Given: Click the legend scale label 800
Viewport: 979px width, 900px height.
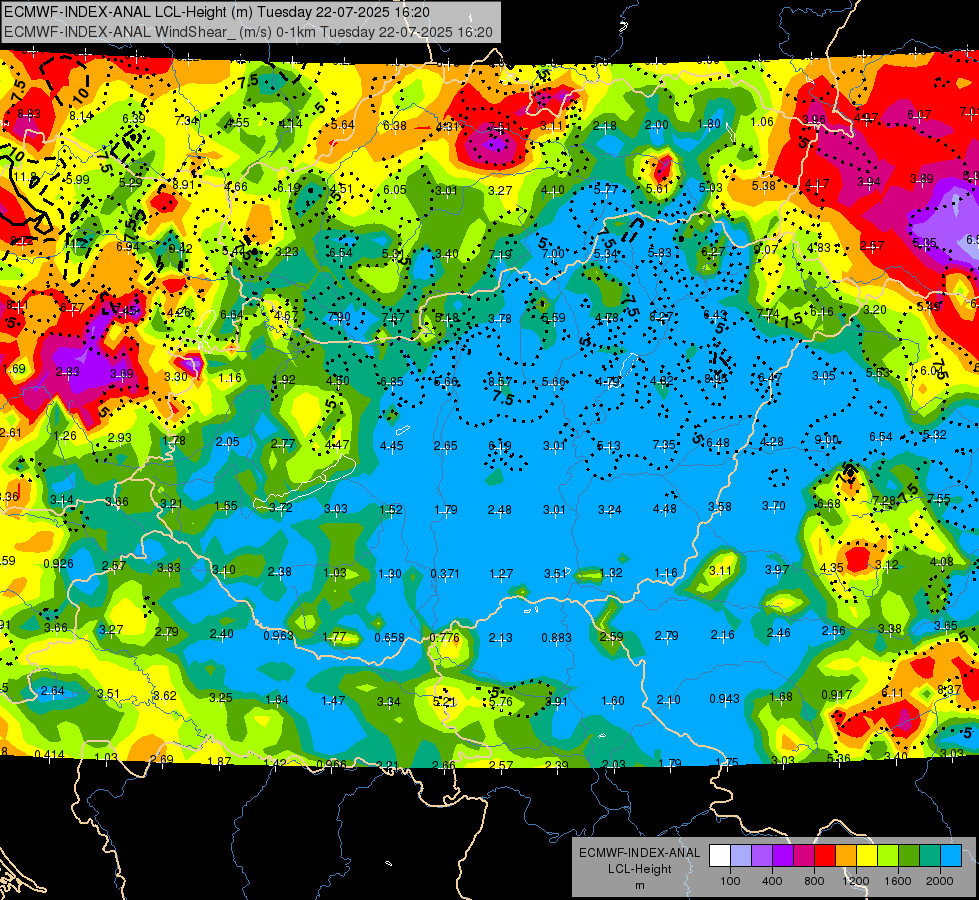Looking at the screenshot, I should [814, 881].
